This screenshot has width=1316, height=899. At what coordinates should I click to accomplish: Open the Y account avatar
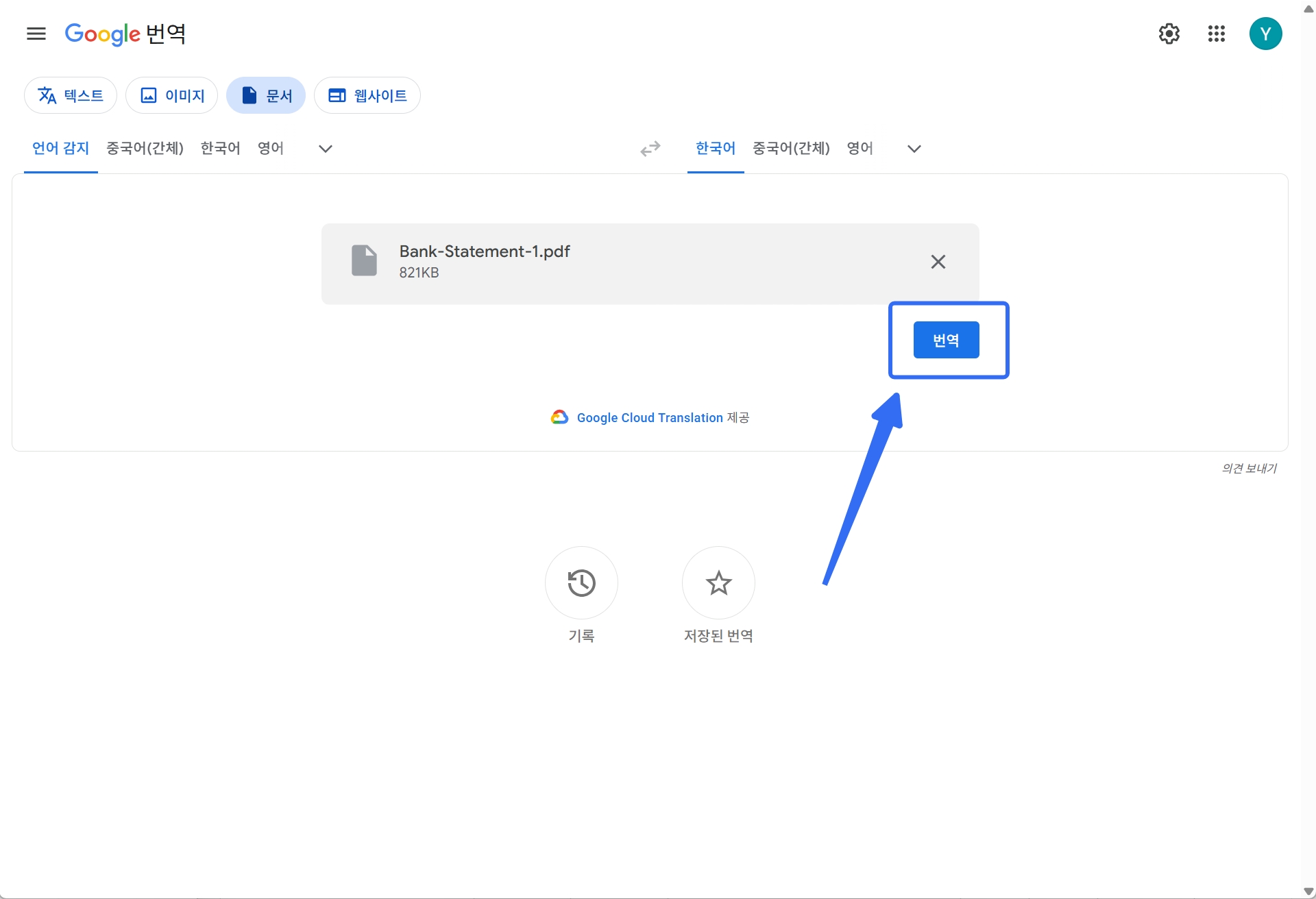click(x=1266, y=34)
